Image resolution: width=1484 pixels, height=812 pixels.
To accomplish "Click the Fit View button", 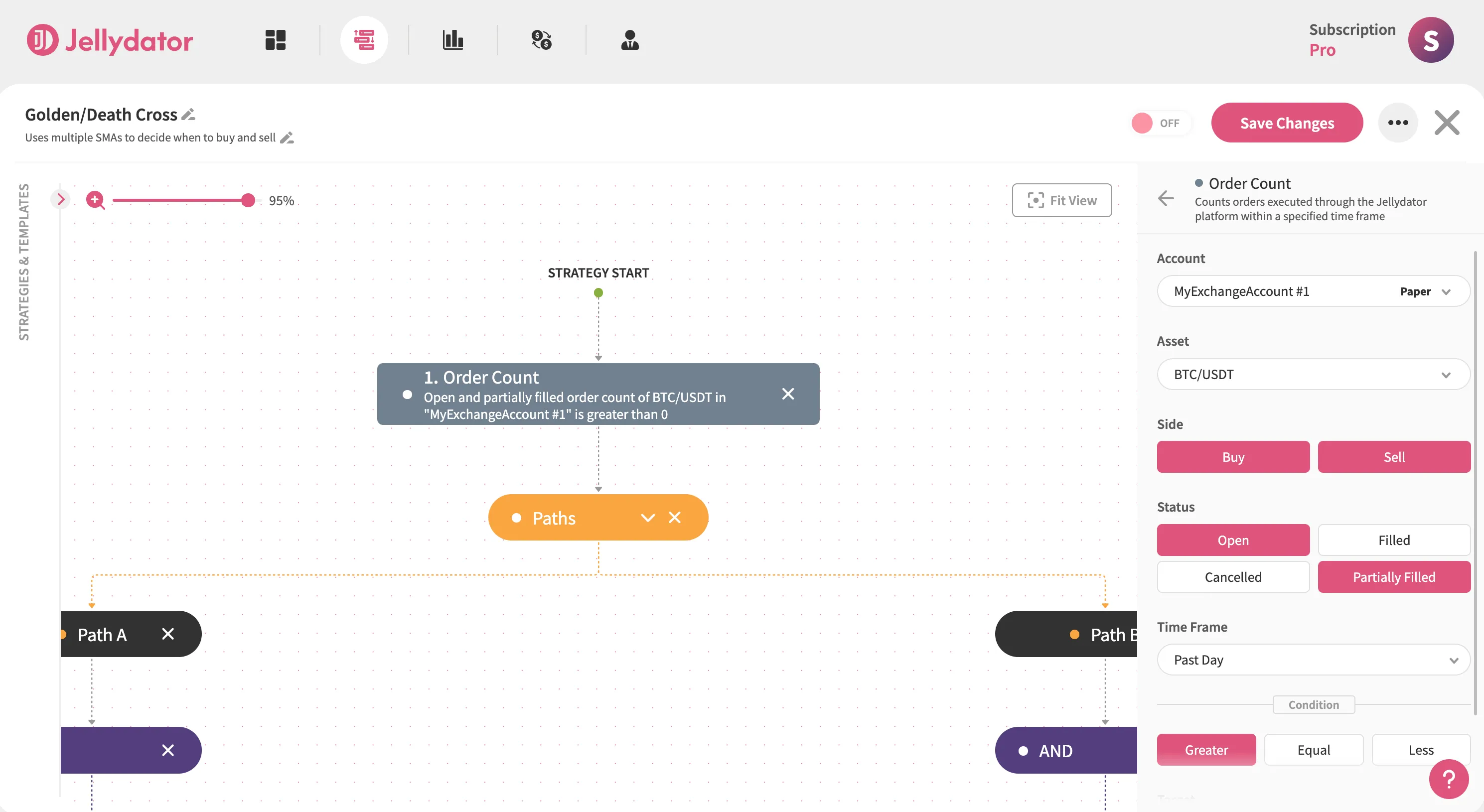I will (1062, 200).
